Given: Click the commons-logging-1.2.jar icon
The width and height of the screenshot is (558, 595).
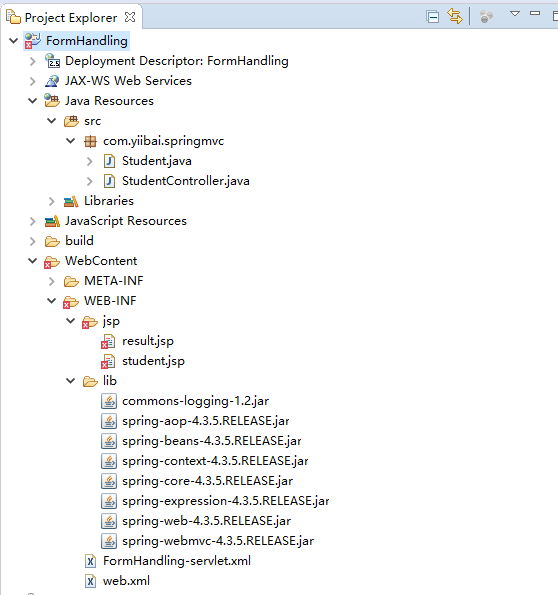Looking at the screenshot, I should tap(109, 401).
